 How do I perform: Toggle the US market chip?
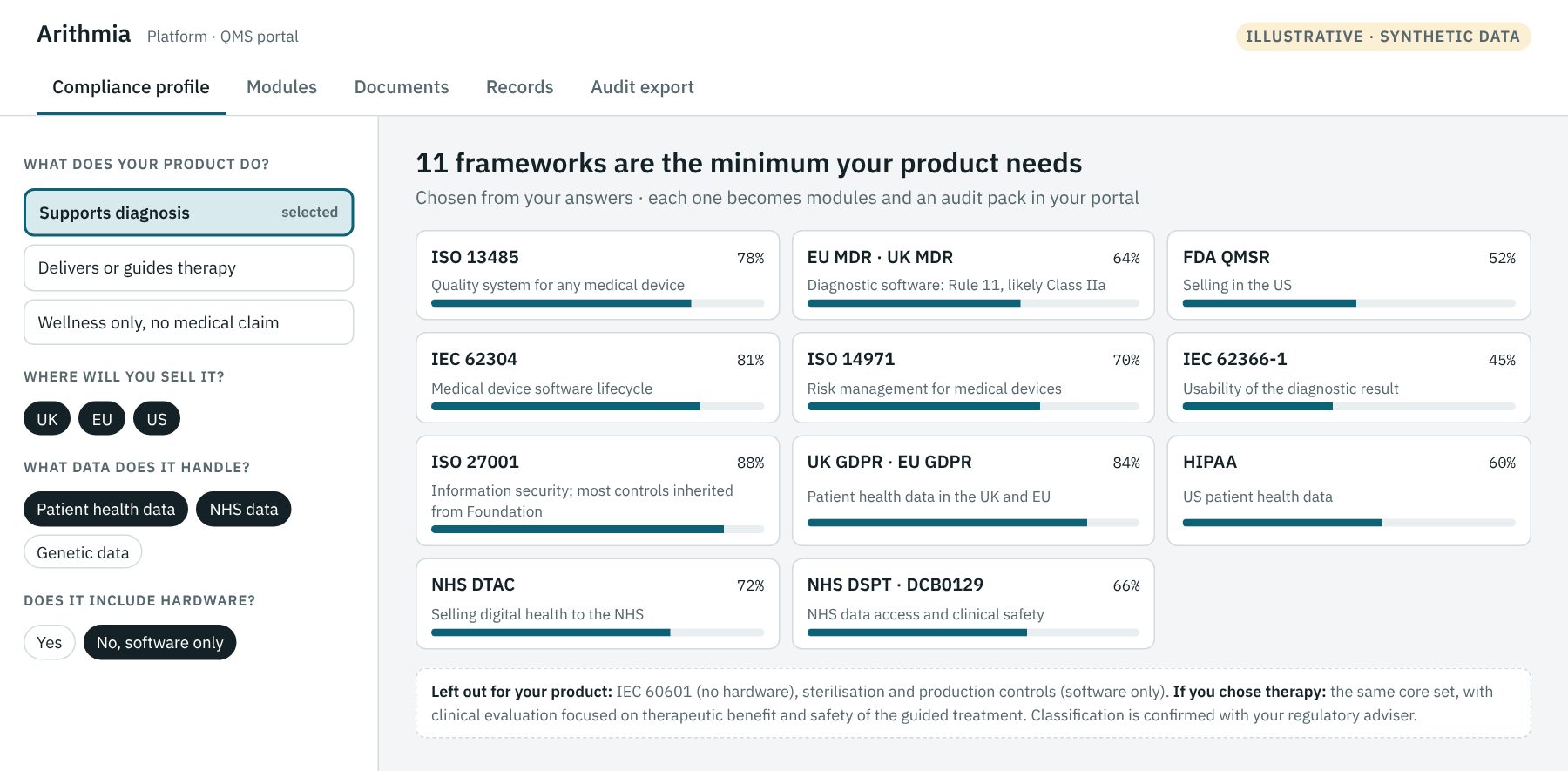(x=157, y=419)
